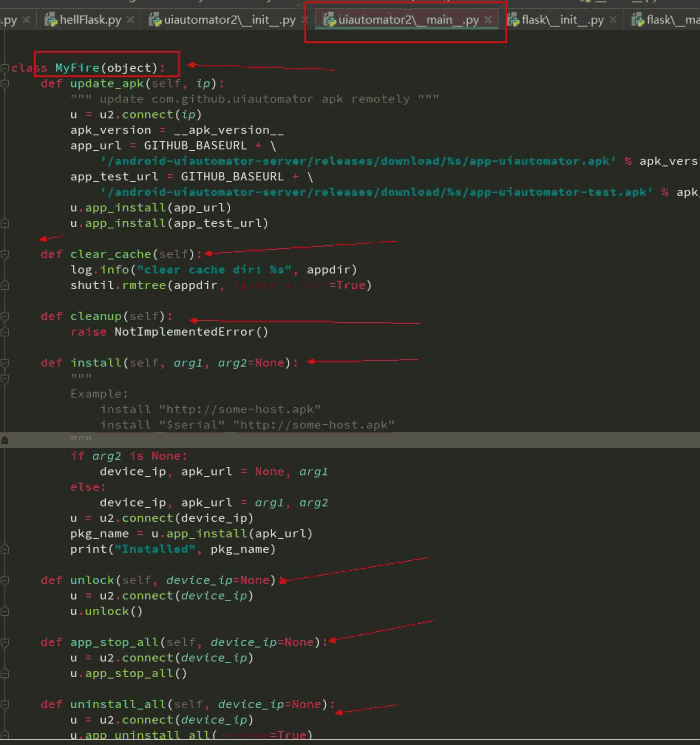
Task: Click the u.unlock() call
Action: (x=106, y=611)
